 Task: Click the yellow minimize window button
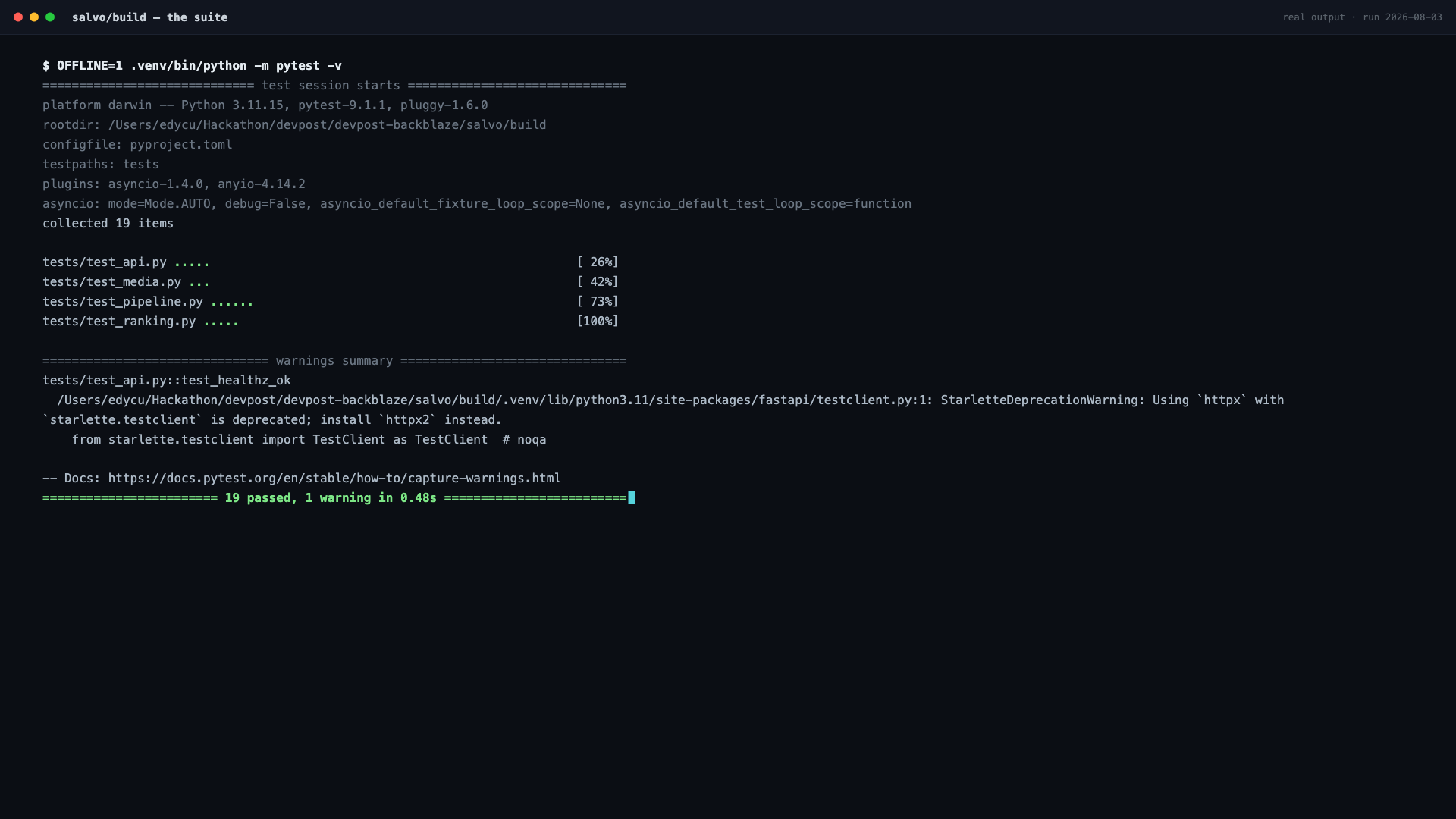34,17
